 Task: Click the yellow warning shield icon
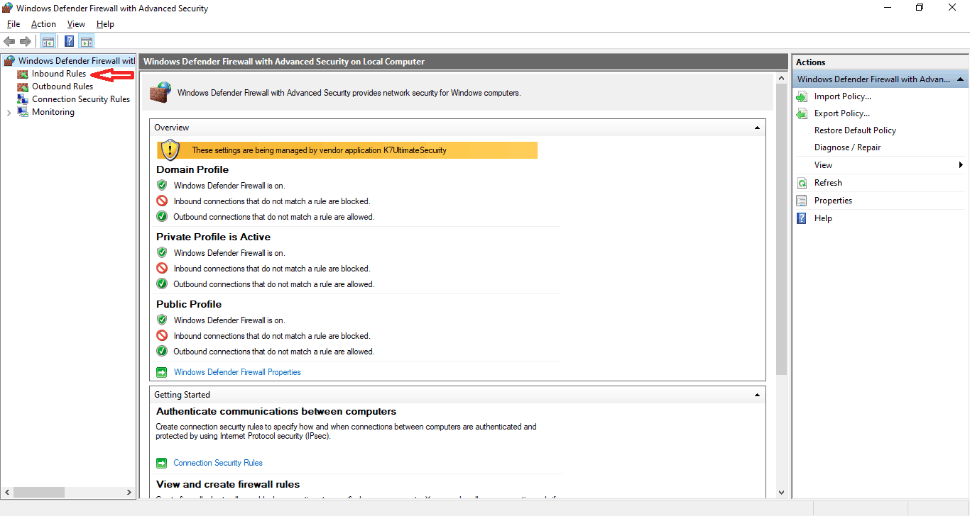170,150
